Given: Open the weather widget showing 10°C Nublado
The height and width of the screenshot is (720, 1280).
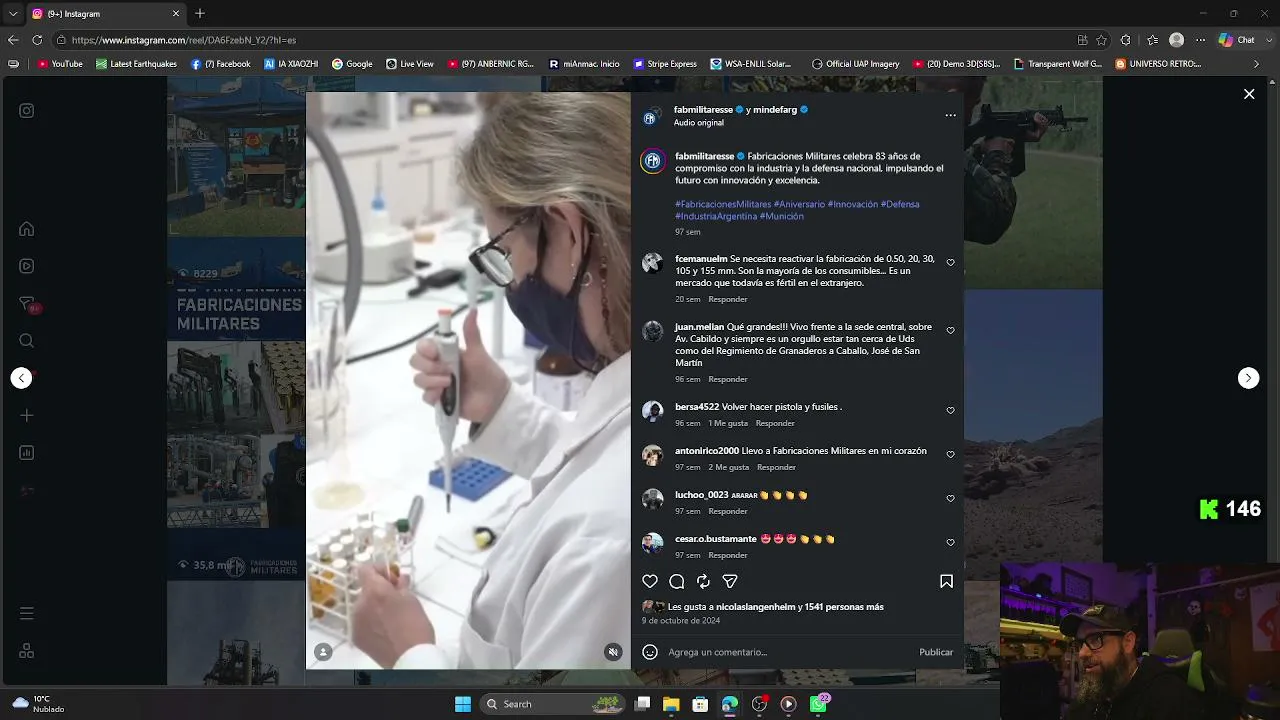Looking at the screenshot, I should pyautogui.click(x=40, y=704).
